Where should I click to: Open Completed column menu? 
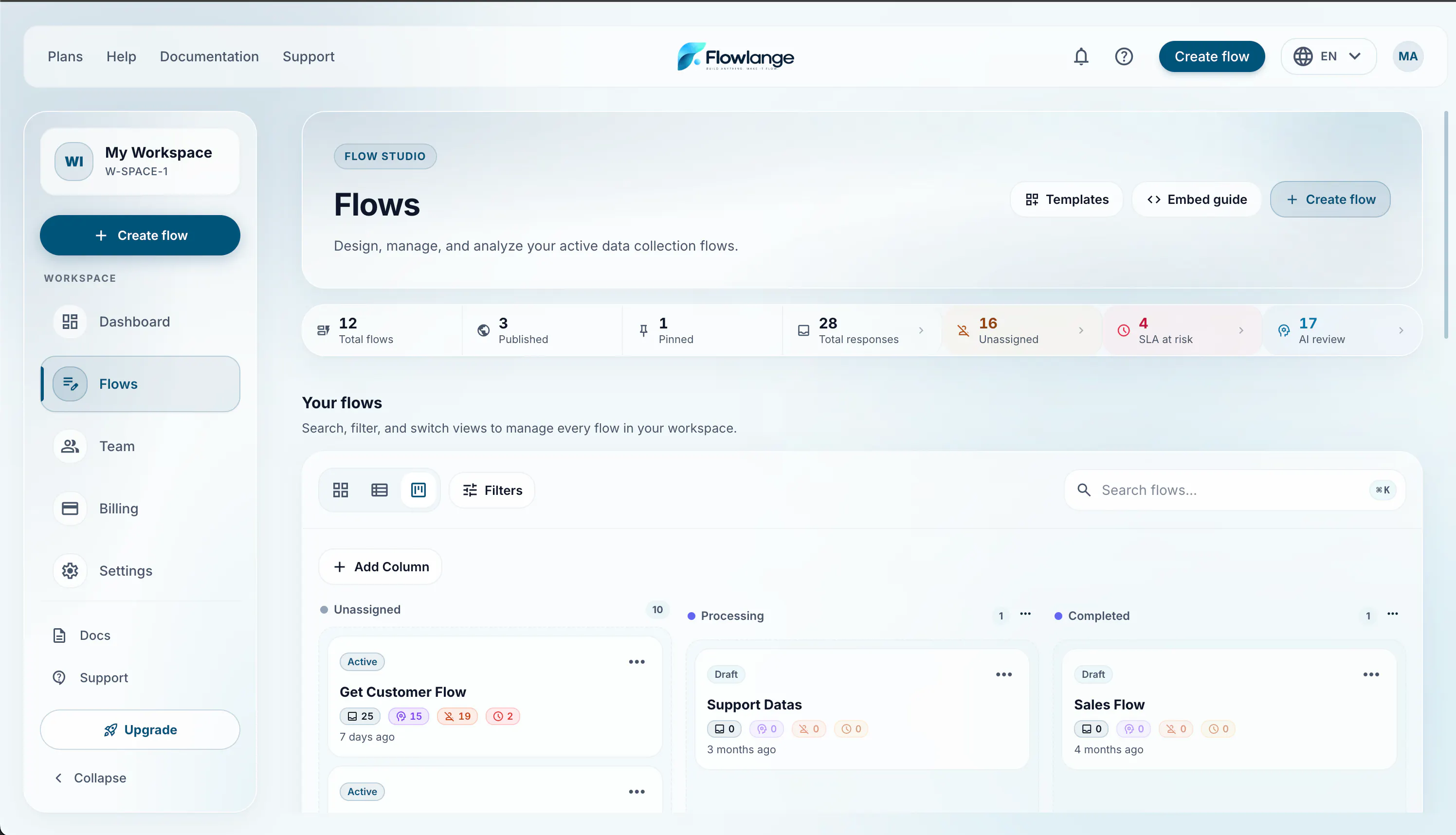click(1392, 614)
